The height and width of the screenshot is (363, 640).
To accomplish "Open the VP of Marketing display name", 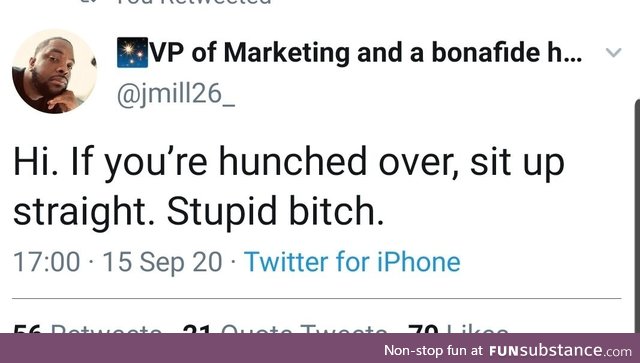I will coord(366,53).
